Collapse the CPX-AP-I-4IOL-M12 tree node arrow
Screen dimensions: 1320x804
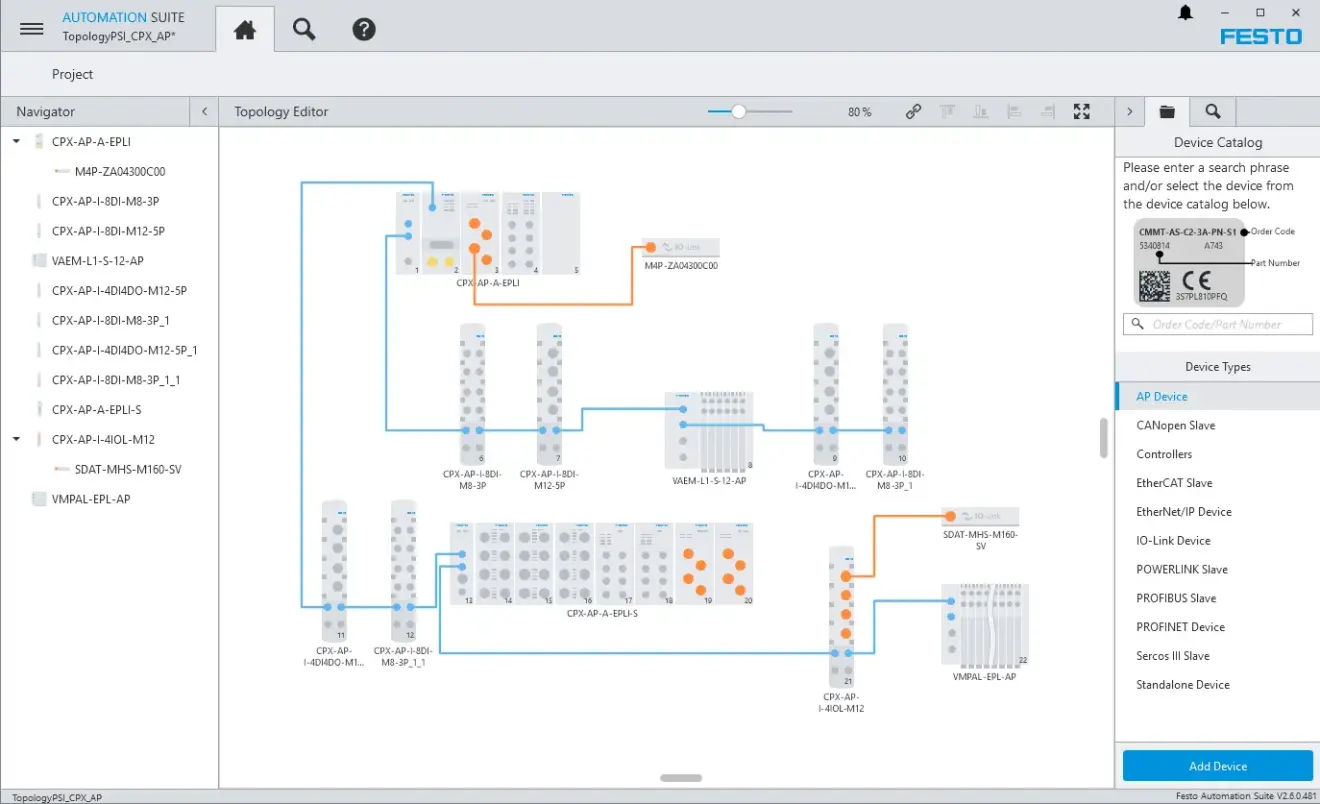tap(16, 439)
